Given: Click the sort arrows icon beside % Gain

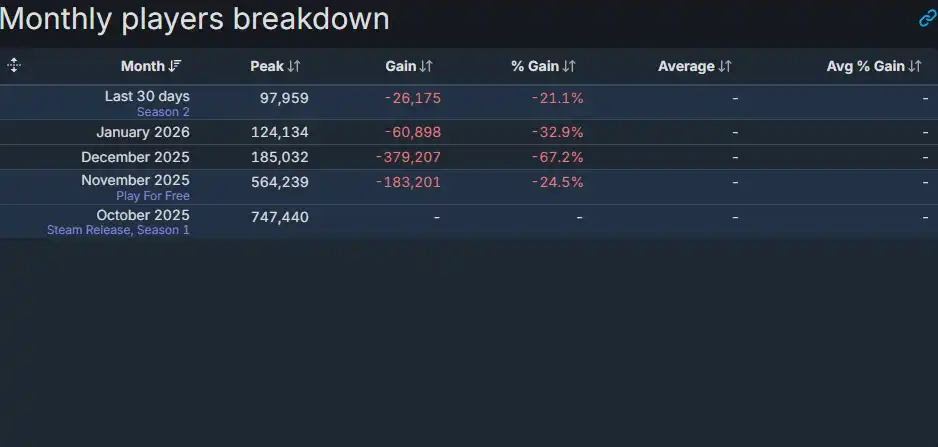Looking at the screenshot, I should [x=569, y=67].
